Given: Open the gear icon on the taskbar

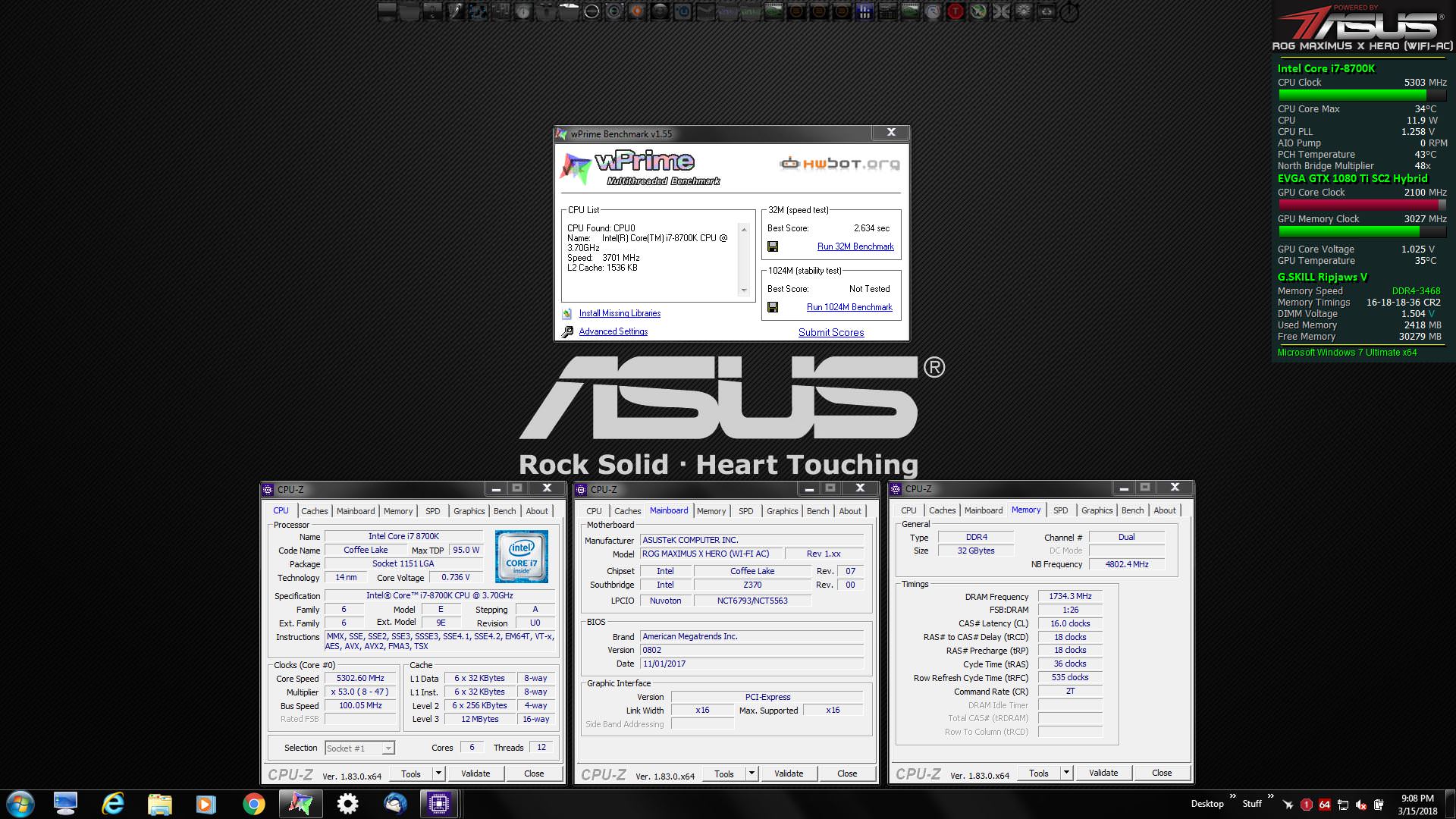Looking at the screenshot, I should [x=347, y=804].
